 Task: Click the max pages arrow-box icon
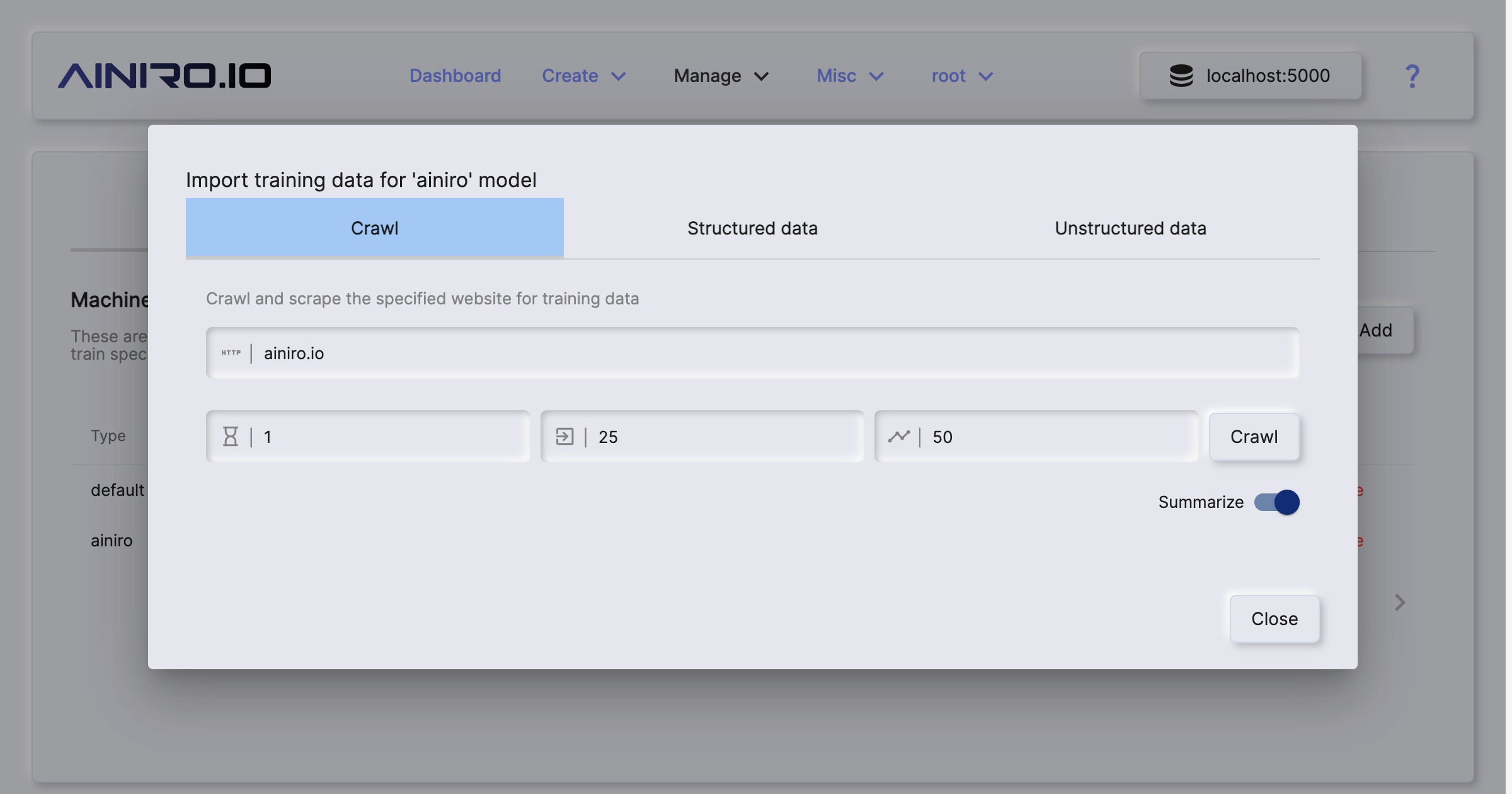[564, 437]
